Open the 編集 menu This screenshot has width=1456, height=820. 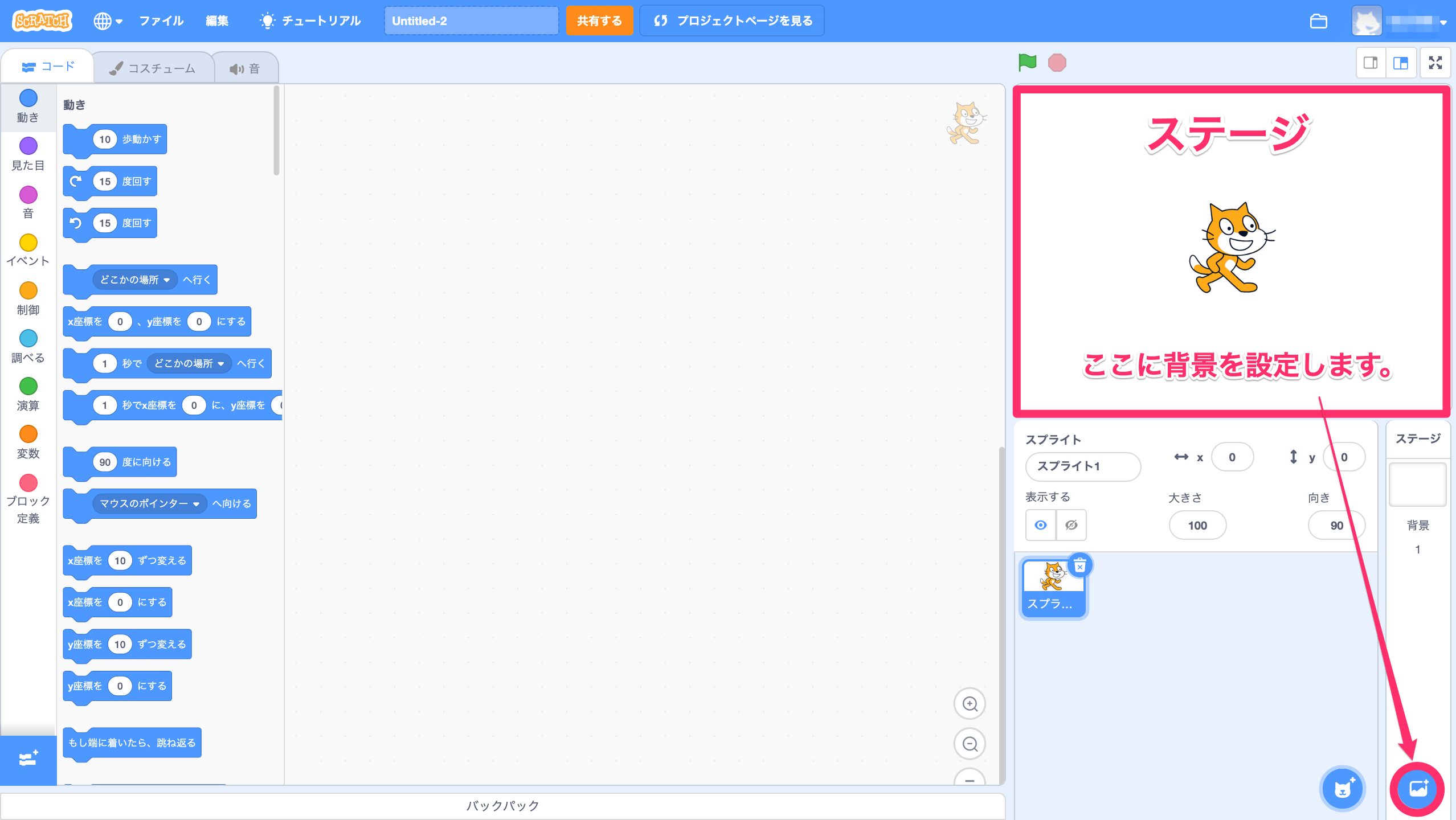pyautogui.click(x=216, y=21)
